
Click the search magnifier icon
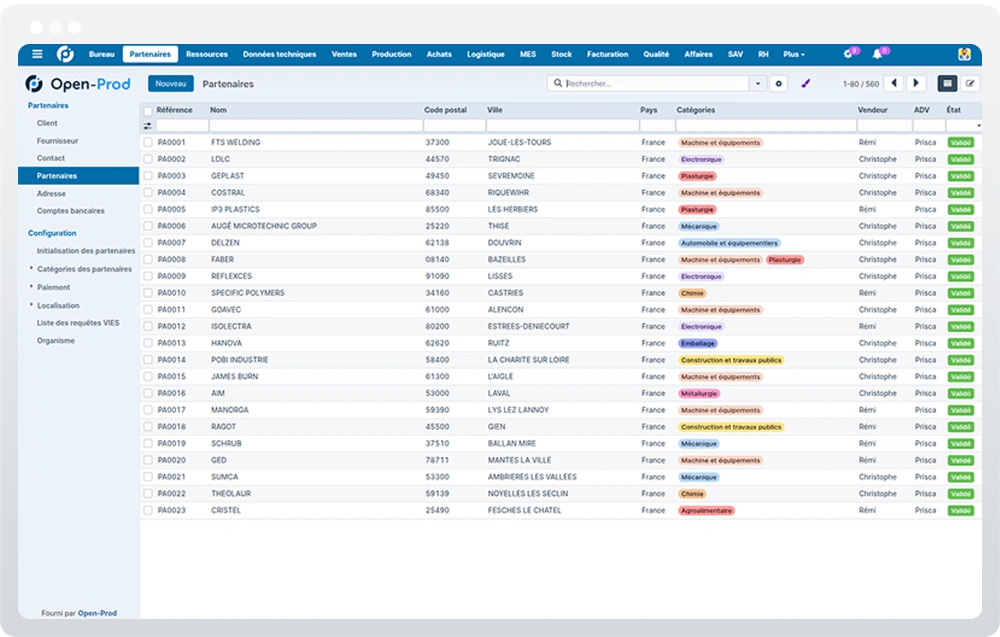click(x=558, y=84)
